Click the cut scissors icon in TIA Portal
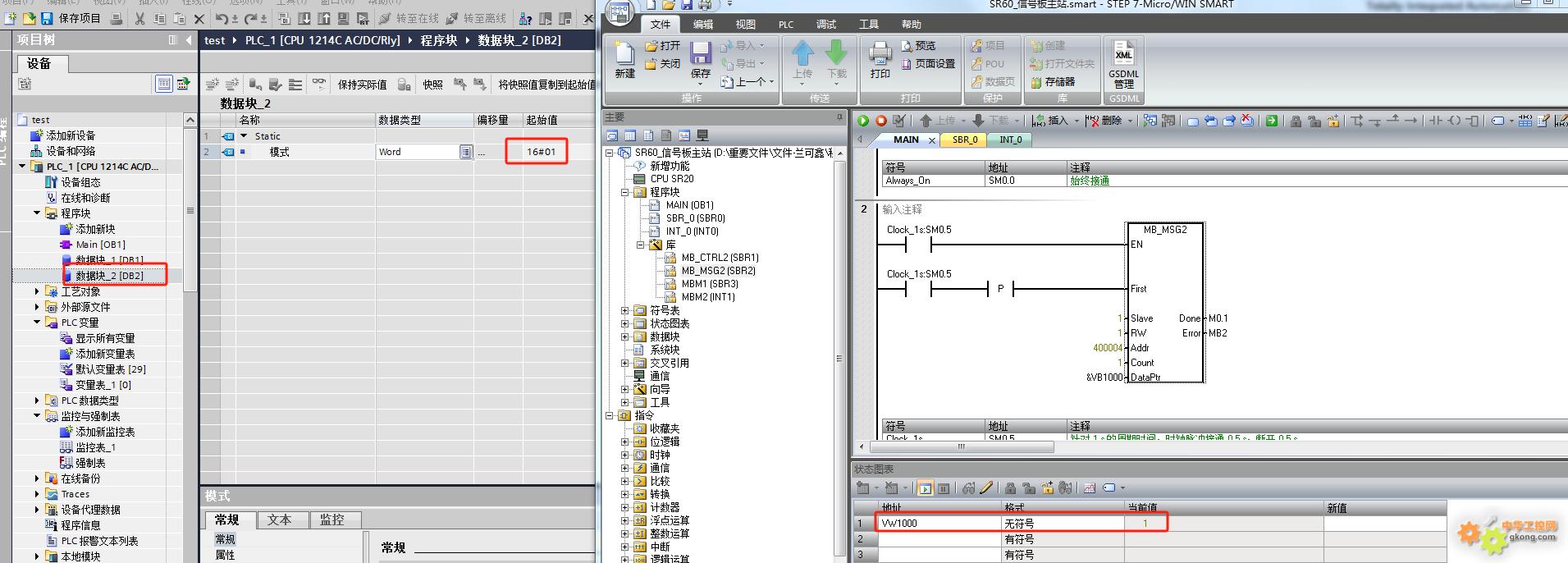 tap(139, 17)
